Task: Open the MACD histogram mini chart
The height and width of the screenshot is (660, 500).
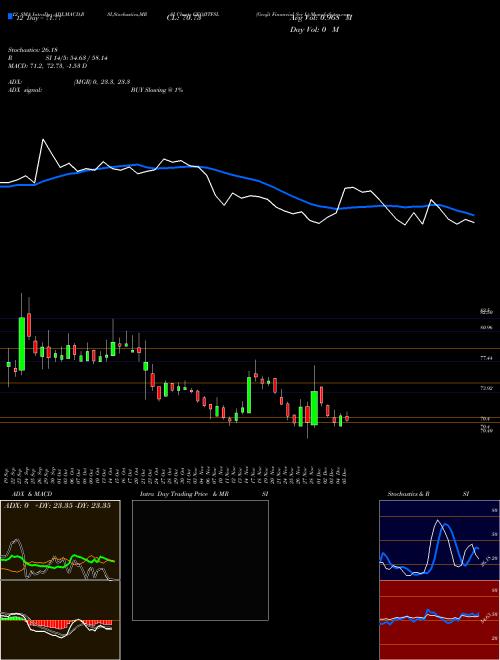Action: 60,620
